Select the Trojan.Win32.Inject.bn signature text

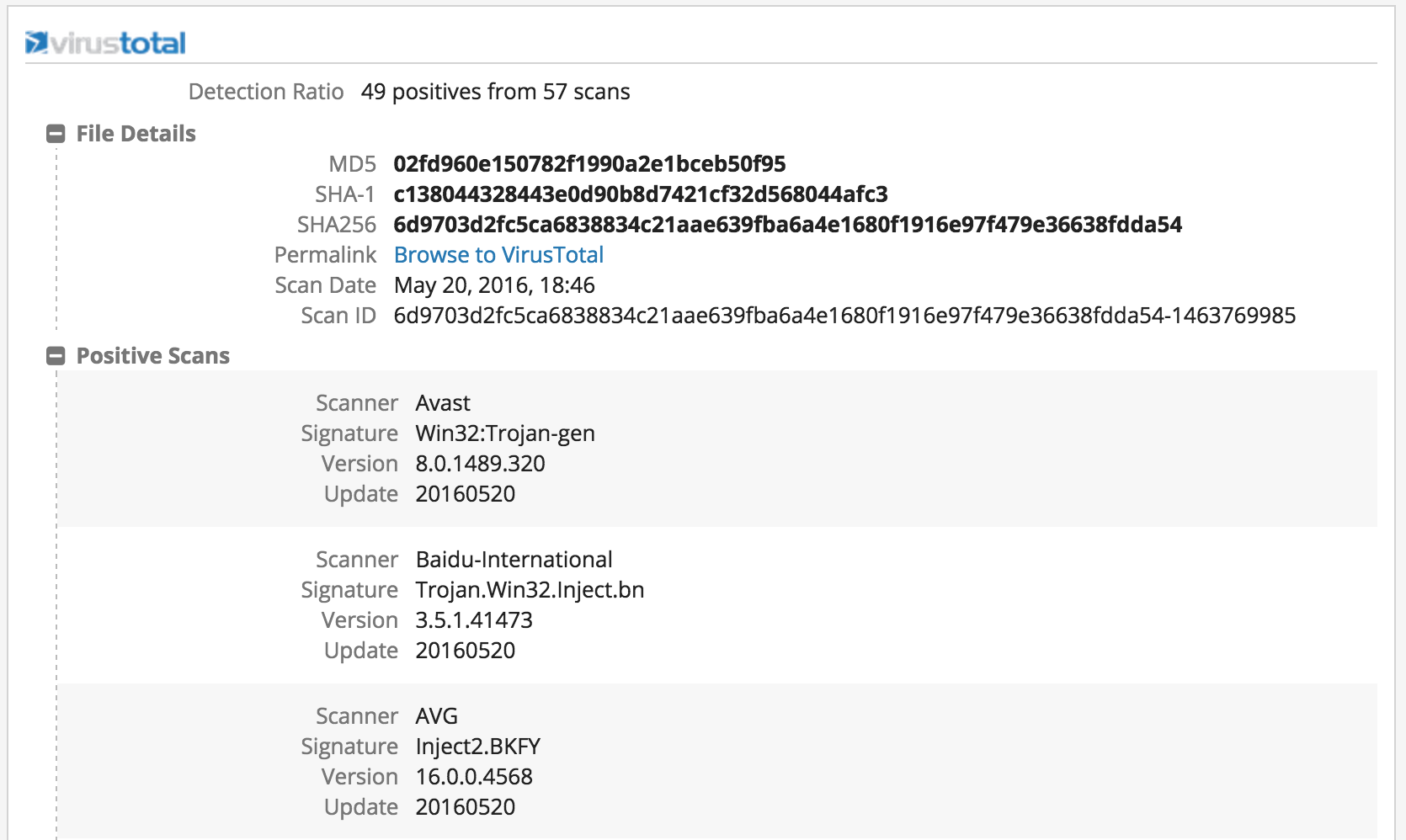[x=530, y=590]
